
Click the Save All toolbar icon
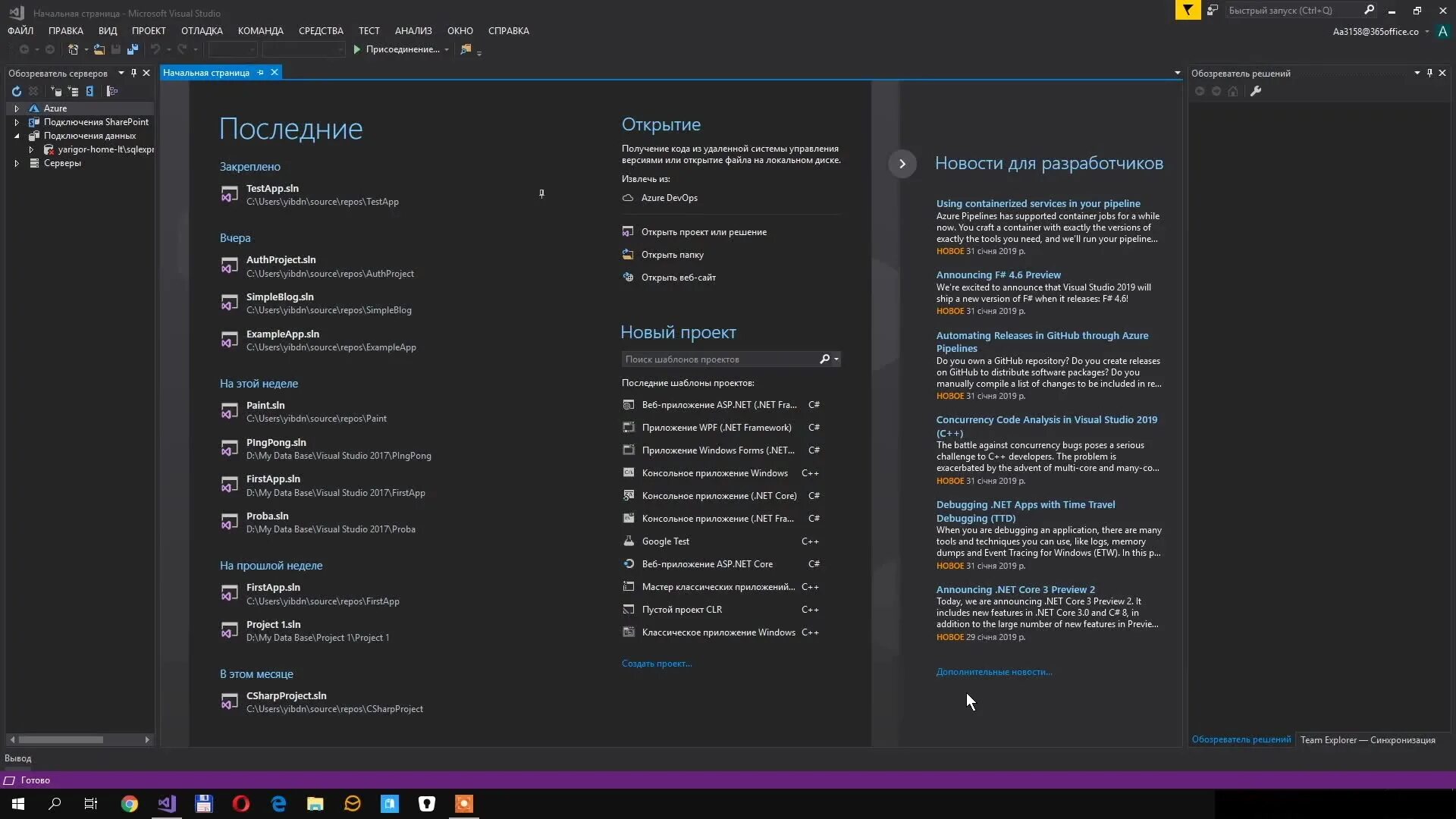tap(133, 49)
